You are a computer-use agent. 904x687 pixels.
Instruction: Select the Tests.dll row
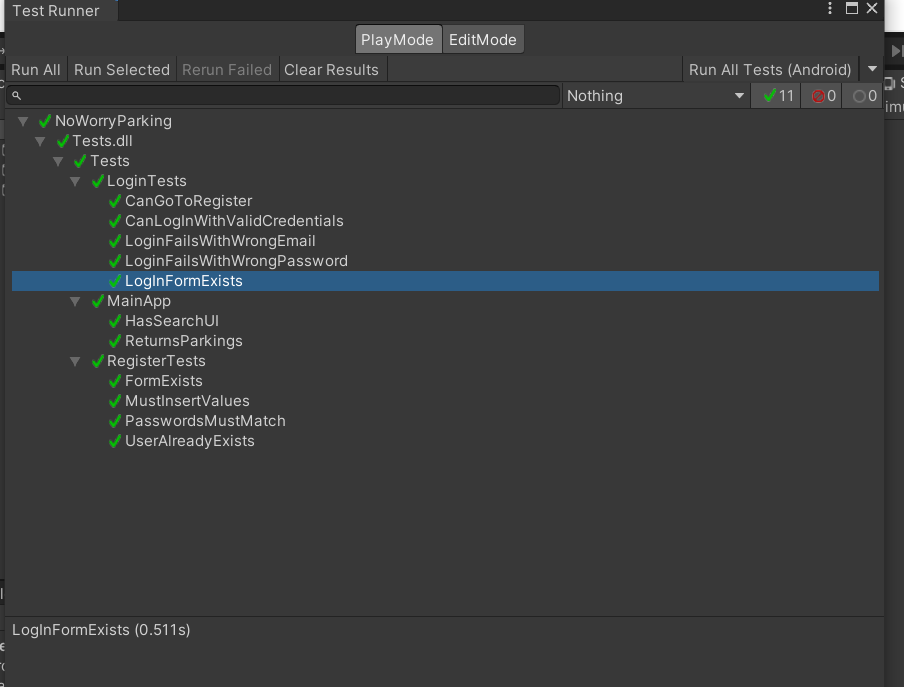[445, 141]
